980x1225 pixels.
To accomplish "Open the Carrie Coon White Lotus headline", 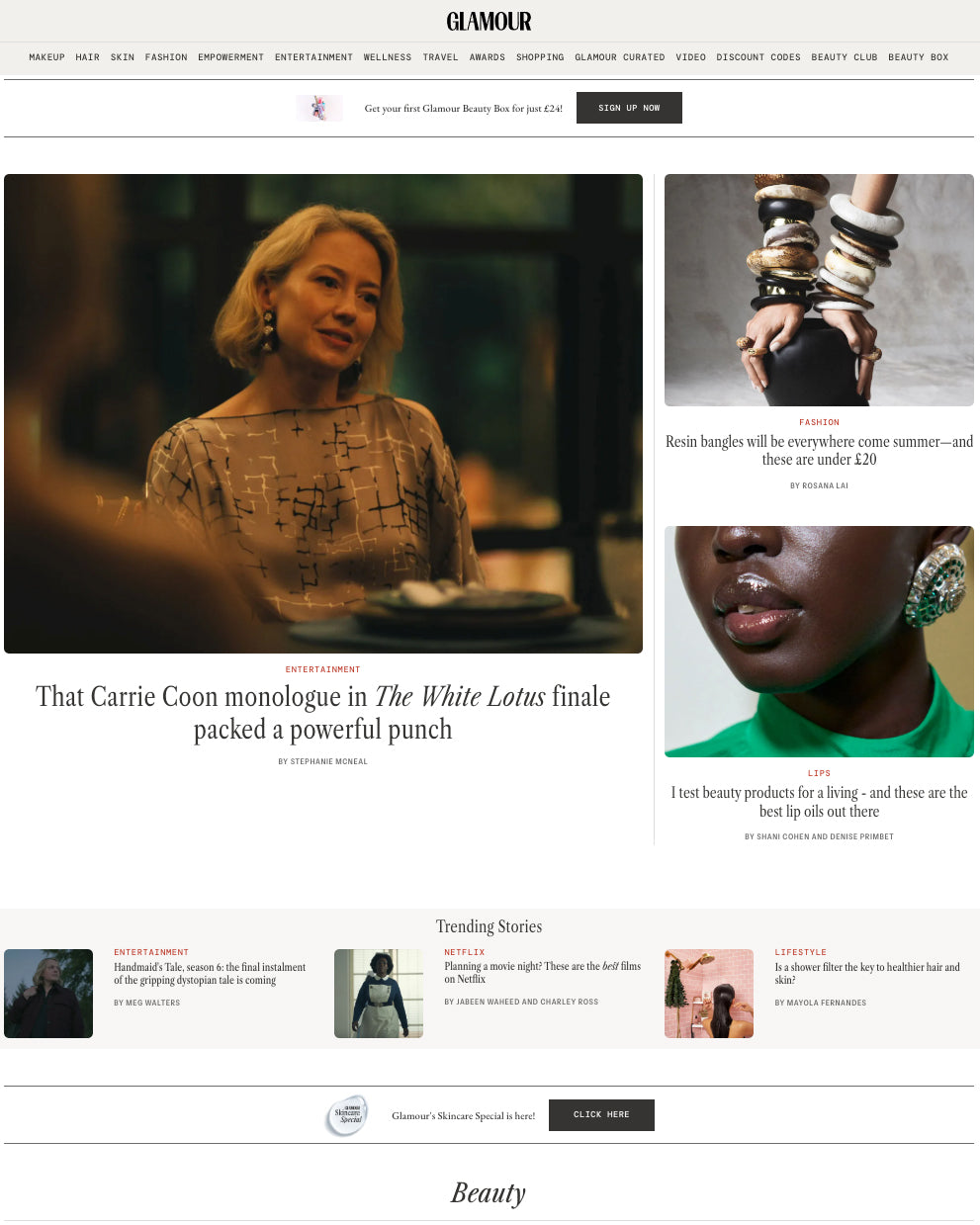I will (x=323, y=713).
